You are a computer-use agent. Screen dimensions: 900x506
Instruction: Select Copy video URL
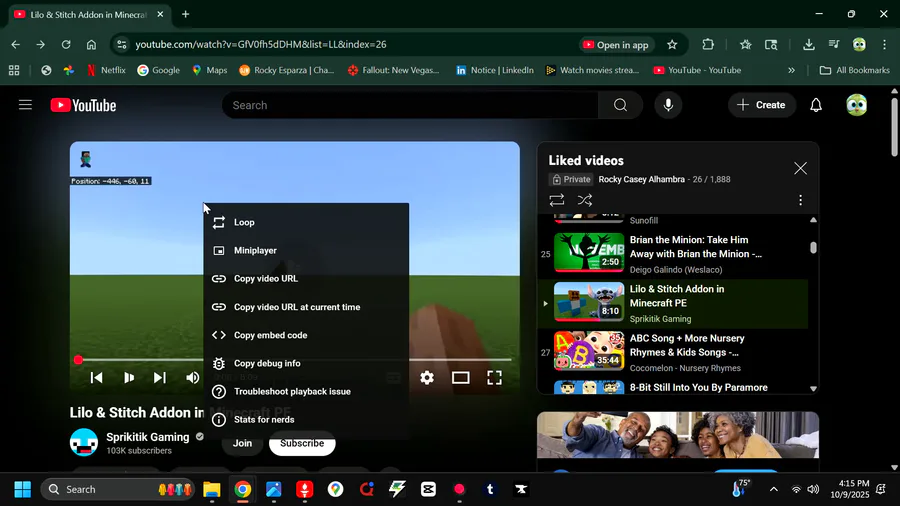click(306, 278)
